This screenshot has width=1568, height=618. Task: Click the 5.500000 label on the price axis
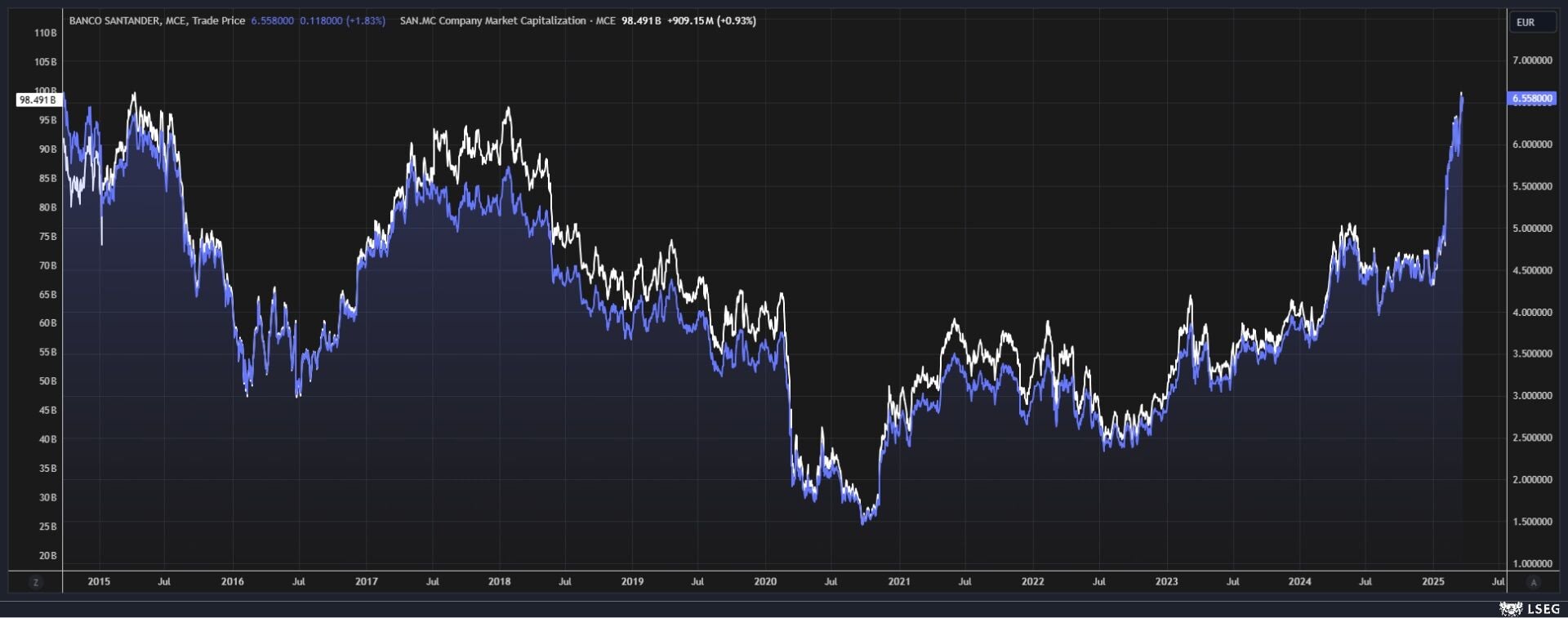(x=1532, y=187)
